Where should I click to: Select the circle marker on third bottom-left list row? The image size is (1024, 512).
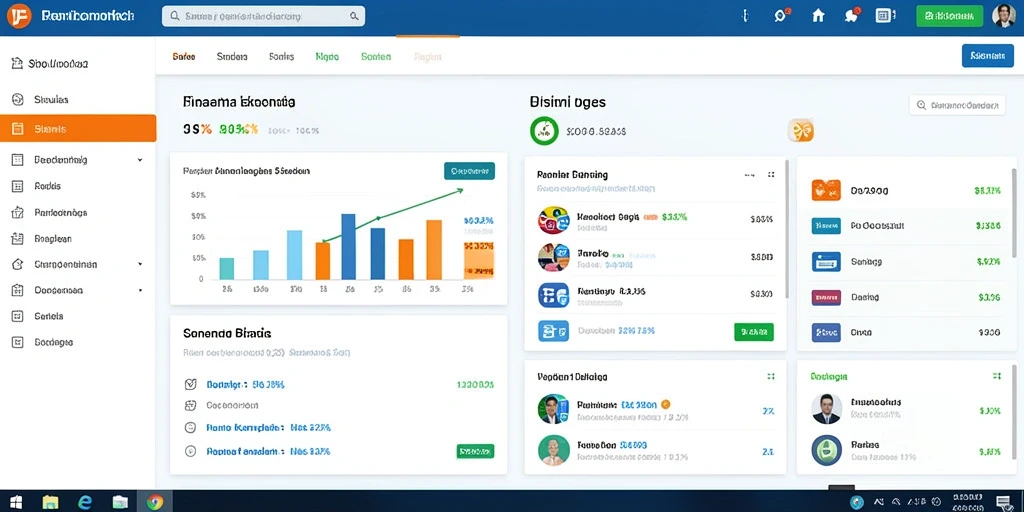tap(191, 428)
